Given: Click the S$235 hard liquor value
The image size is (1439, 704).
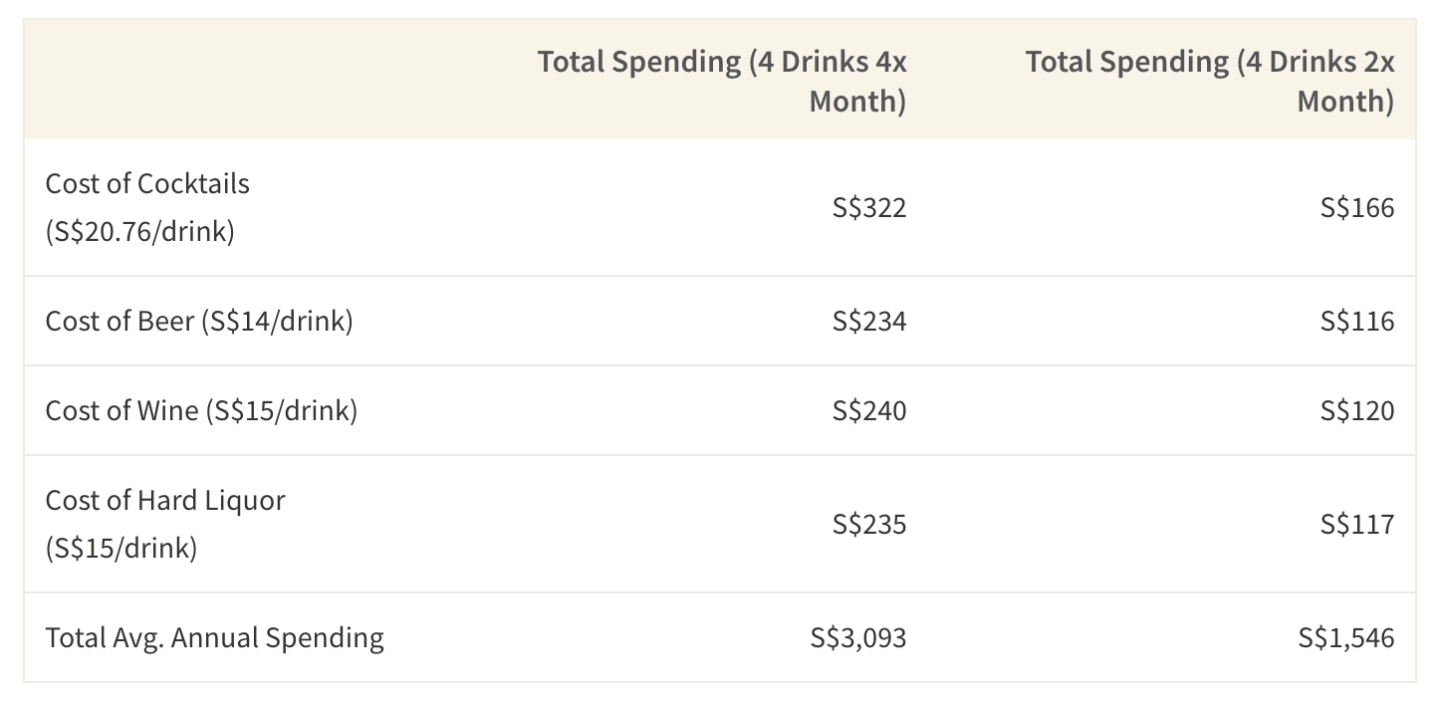Looking at the screenshot, I should coord(869,524).
